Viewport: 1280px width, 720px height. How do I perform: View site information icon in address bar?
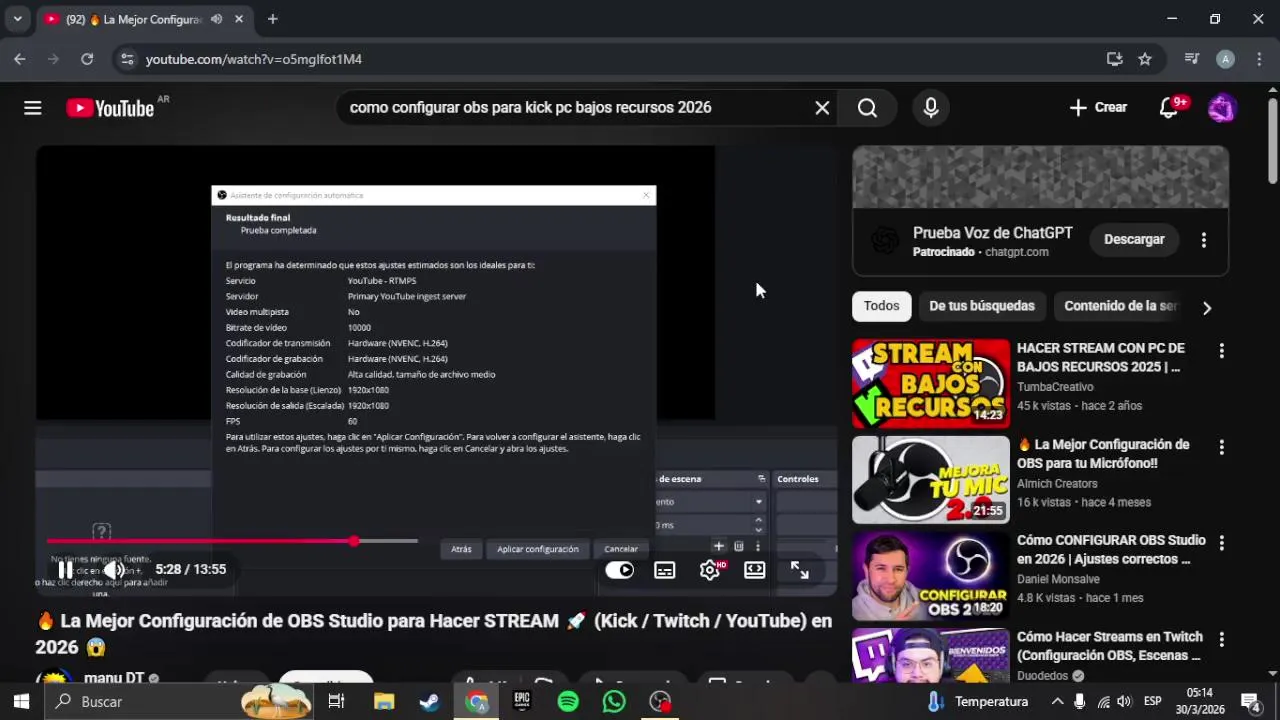127,59
